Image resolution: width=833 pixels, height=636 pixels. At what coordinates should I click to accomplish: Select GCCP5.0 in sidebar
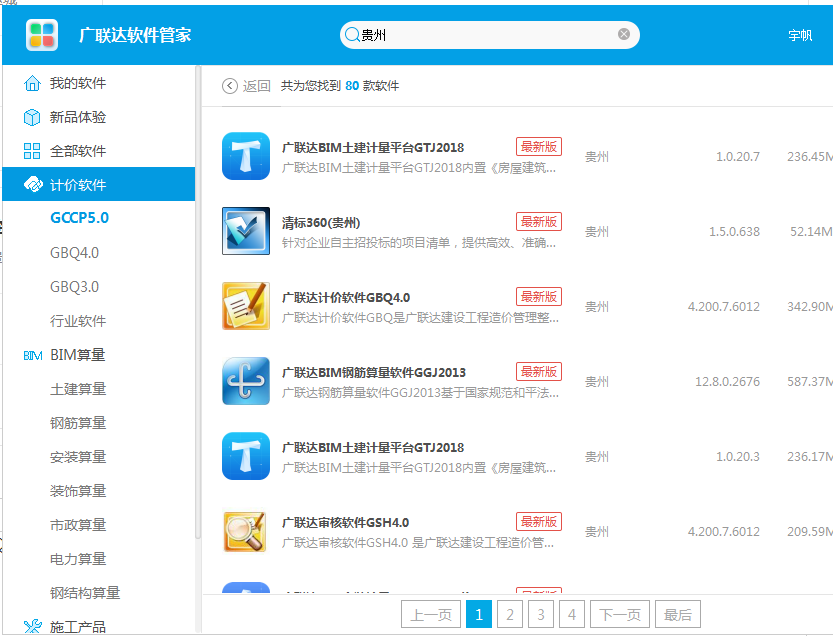(x=79, y=218)
